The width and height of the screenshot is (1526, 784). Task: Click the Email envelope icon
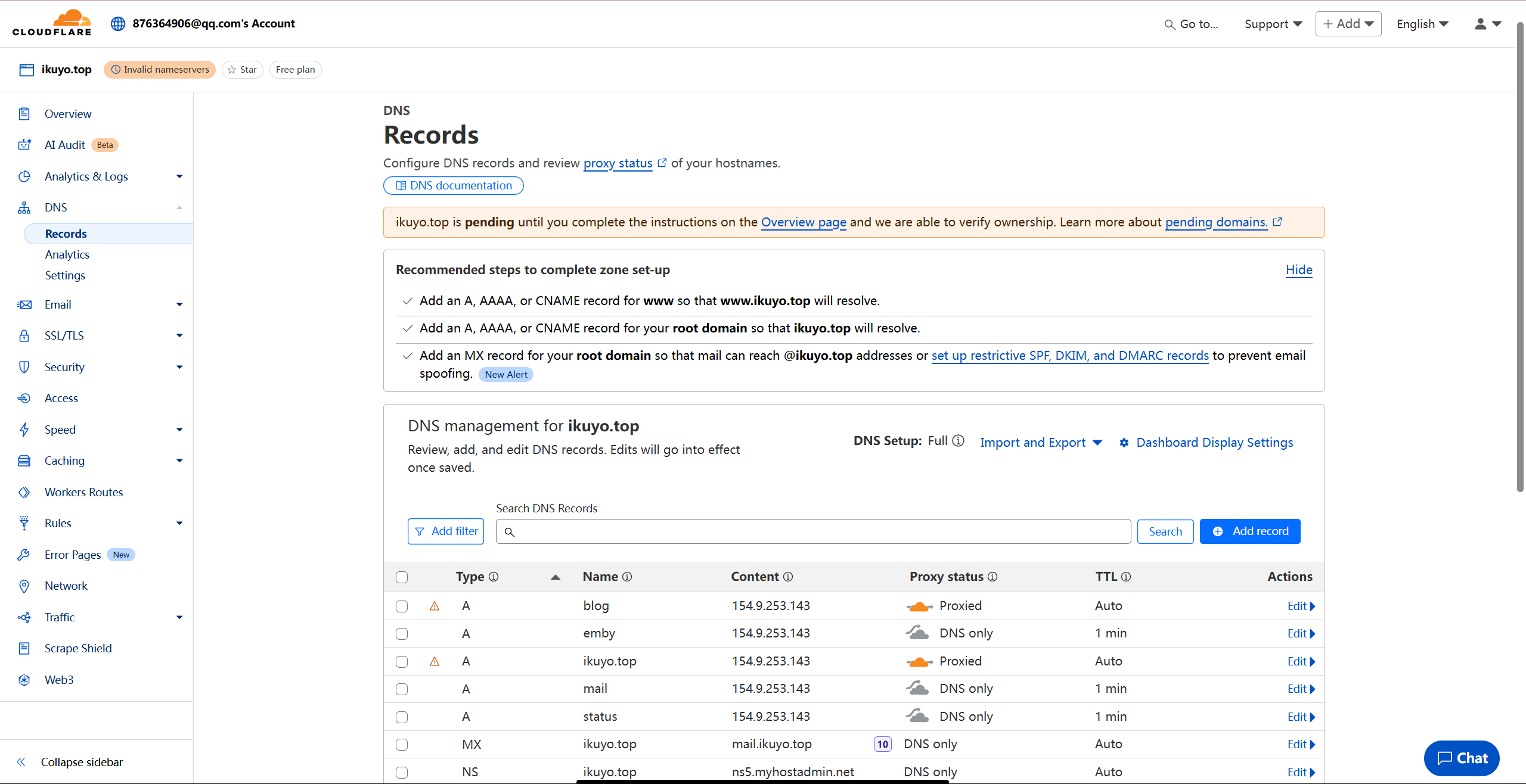24,304
